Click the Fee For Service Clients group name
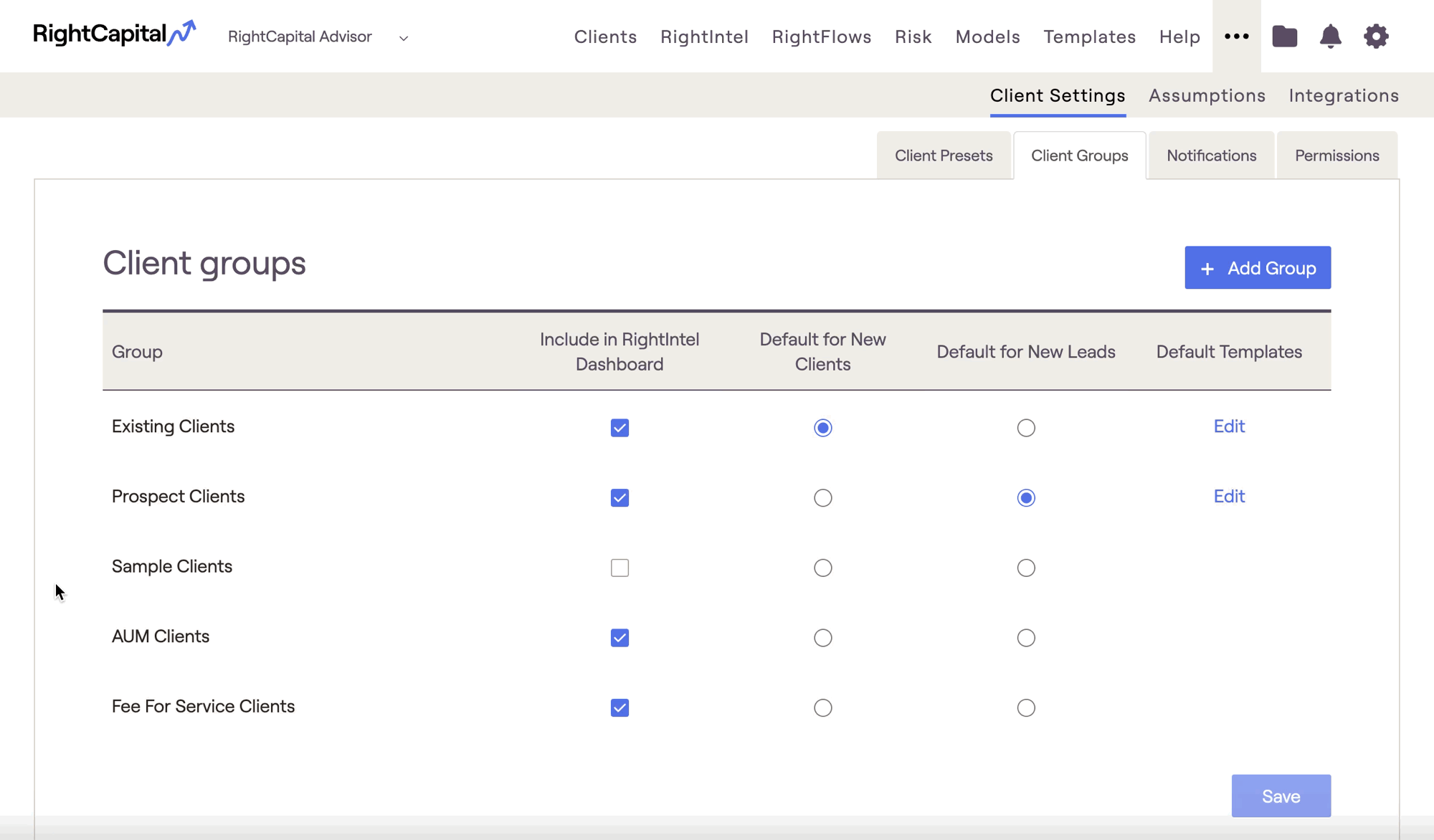 coord(203,707)
